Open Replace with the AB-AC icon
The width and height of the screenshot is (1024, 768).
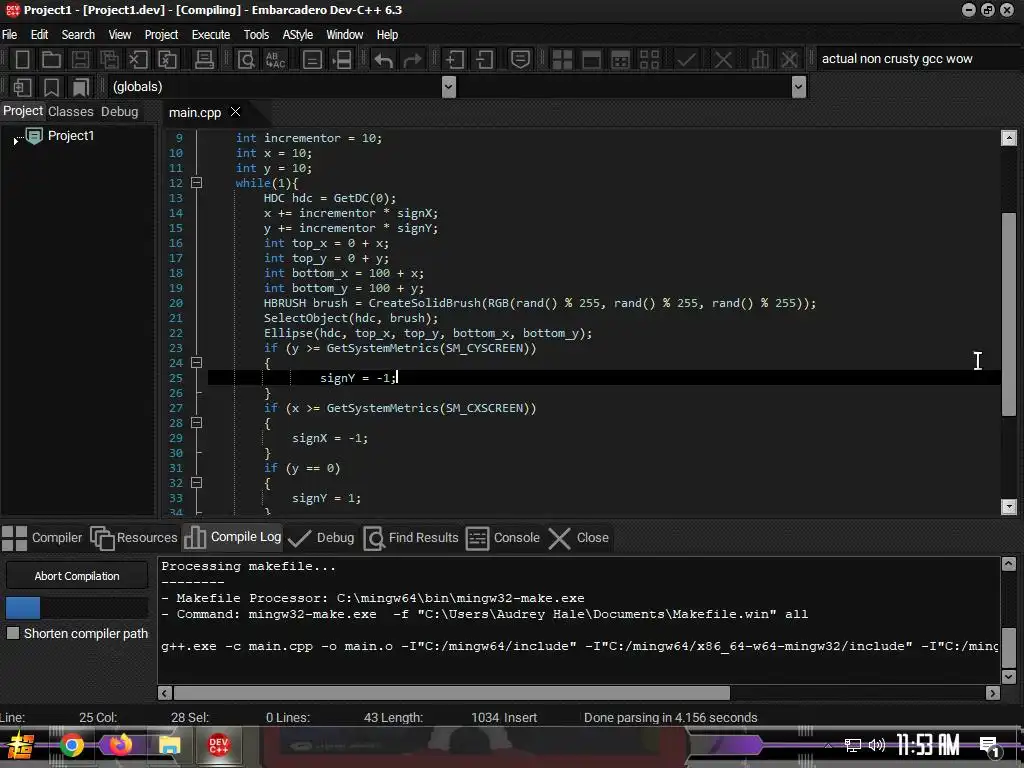click(276, 59)
